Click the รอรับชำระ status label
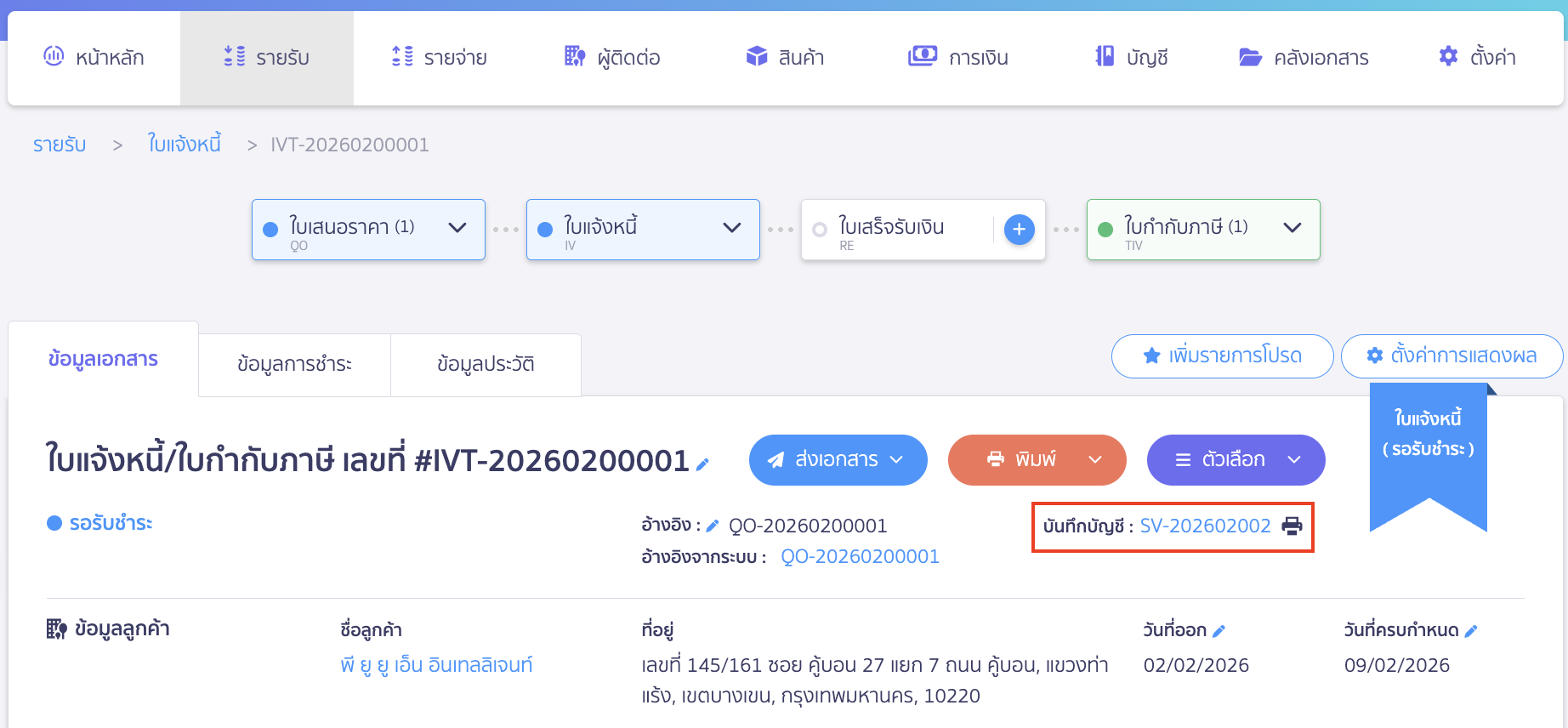Image resolution: width=1568 pixels, height=728 pixels. click(111, 523)
